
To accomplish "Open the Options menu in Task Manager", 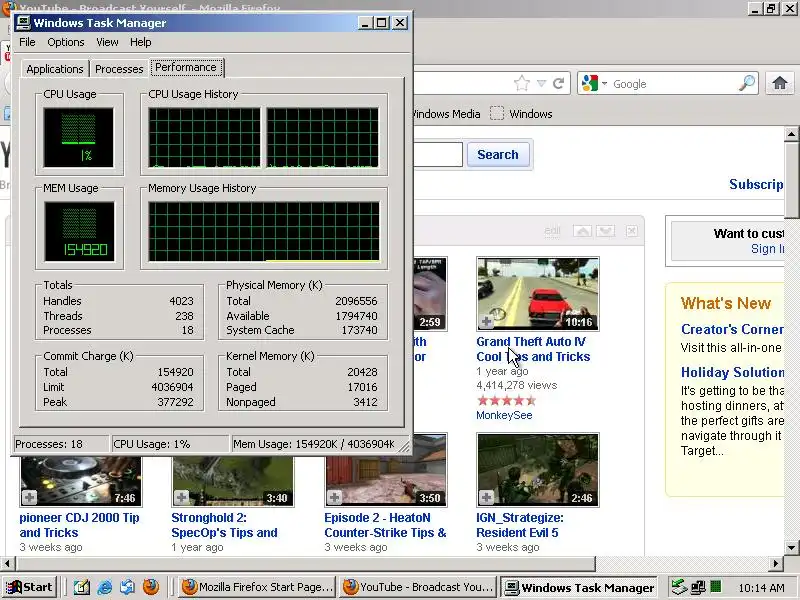I will click(x=66, y=42).
